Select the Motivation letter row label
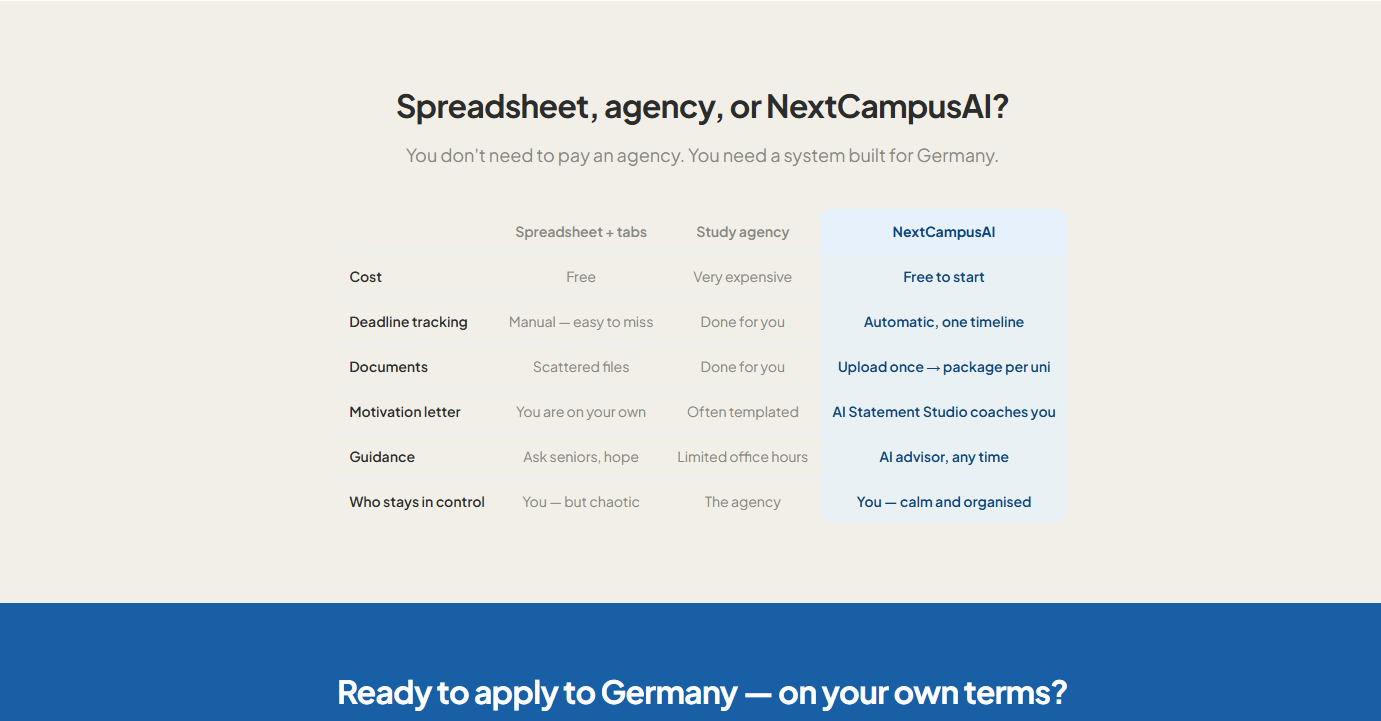Image resolution: width=1381 pixels, height=721 pixels. click(405, 412)
